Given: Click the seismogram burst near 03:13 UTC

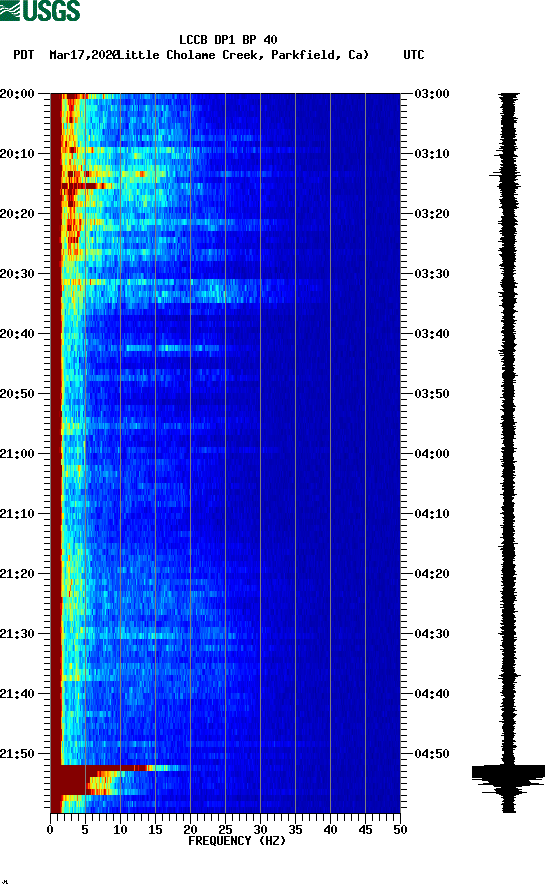Looking at the screenshot, I should pos(506,175).
